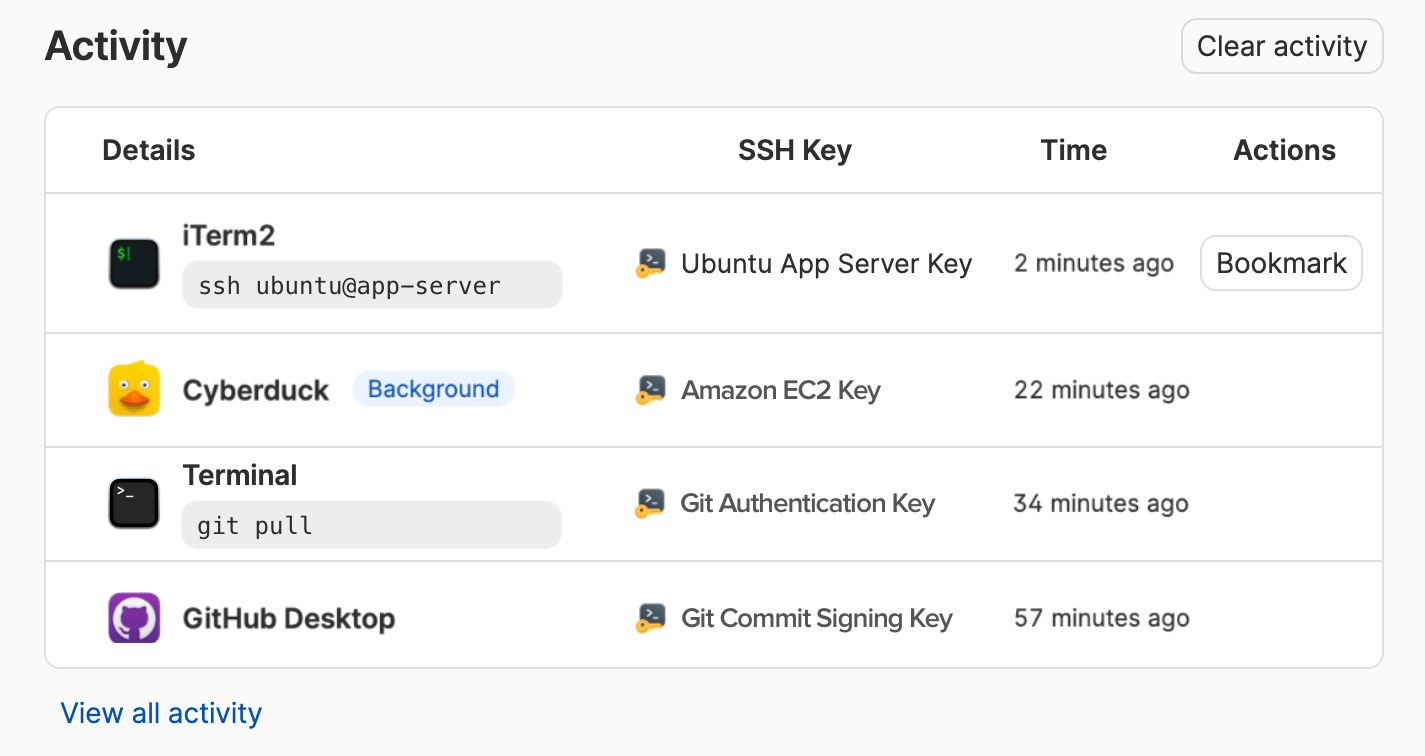Click the Actions column header

tap(1285, 150)
